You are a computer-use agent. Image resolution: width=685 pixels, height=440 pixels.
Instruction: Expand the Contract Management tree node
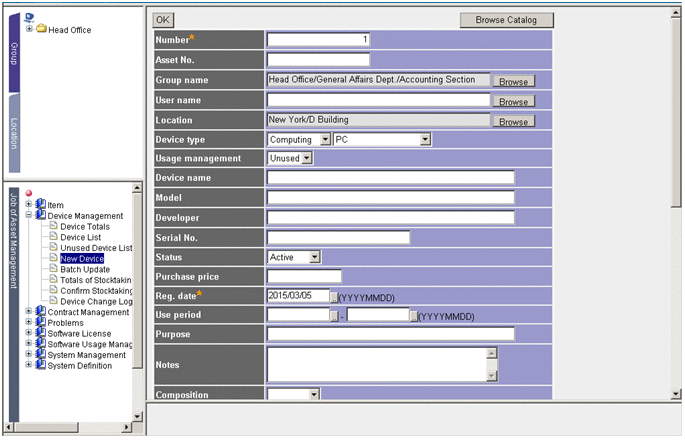[29, 312]
